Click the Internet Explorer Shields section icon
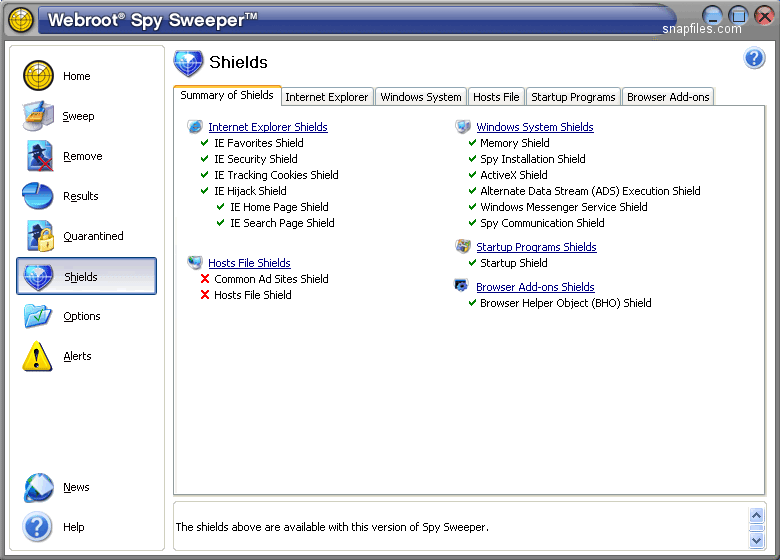The height and width of the screenshot is (560, 780). [195, 127]
